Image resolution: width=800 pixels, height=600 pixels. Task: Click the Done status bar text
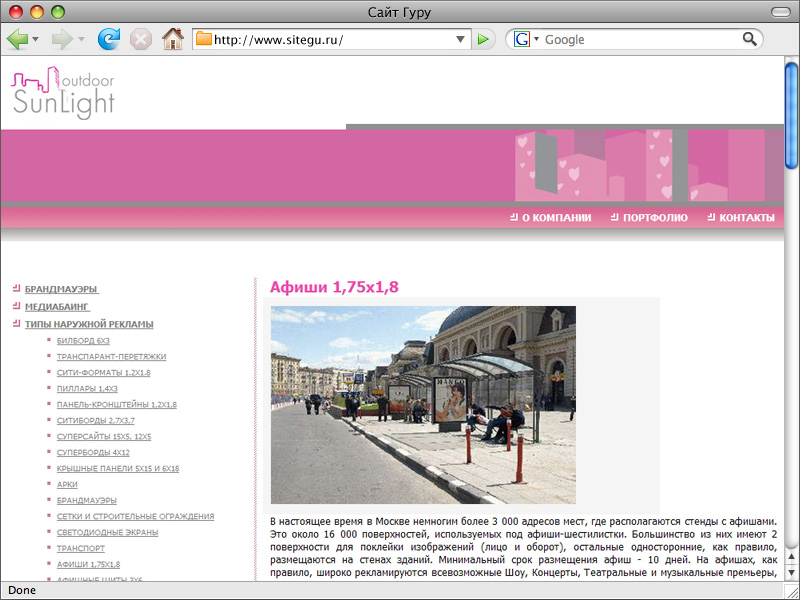(22, 590)
